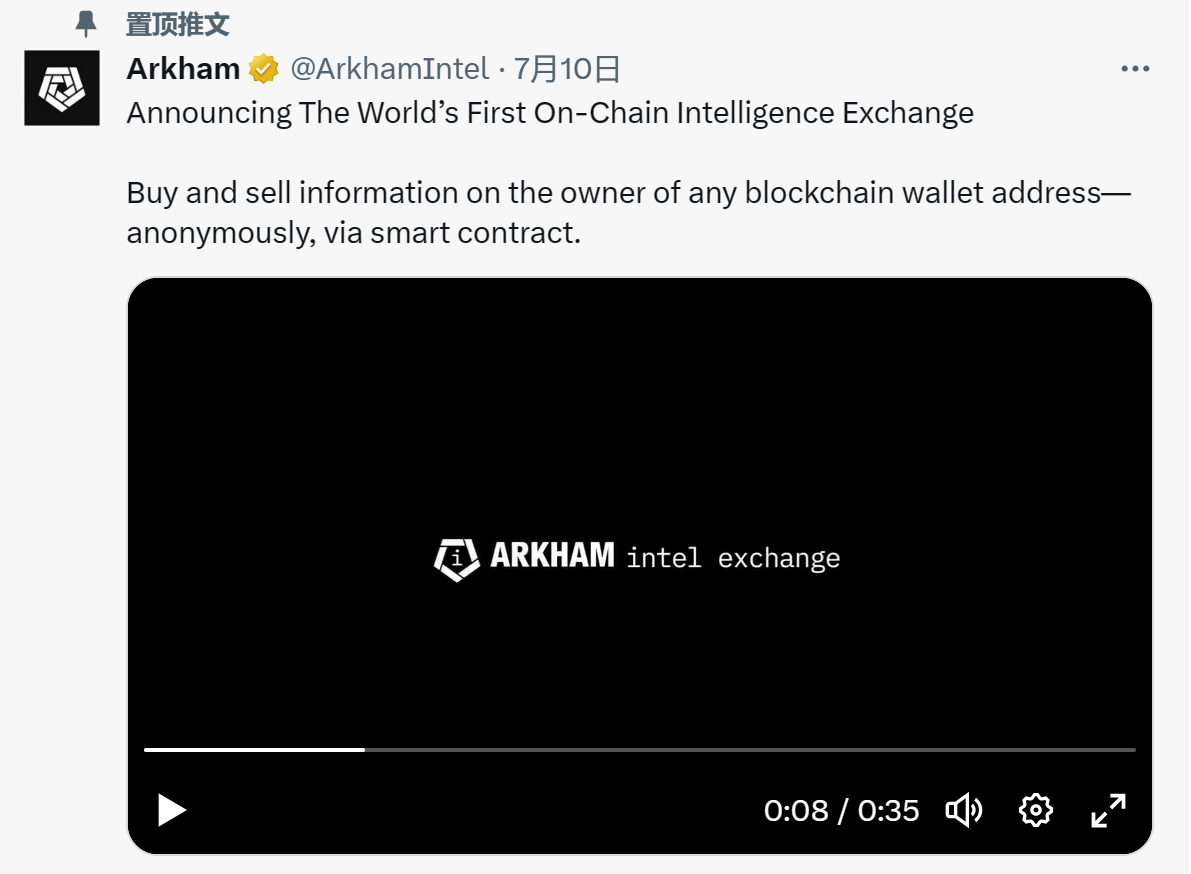The width and height of the screenshot is (1191, 874).
Task: Click the 置顶推文 pinned label
Action: 178,23
